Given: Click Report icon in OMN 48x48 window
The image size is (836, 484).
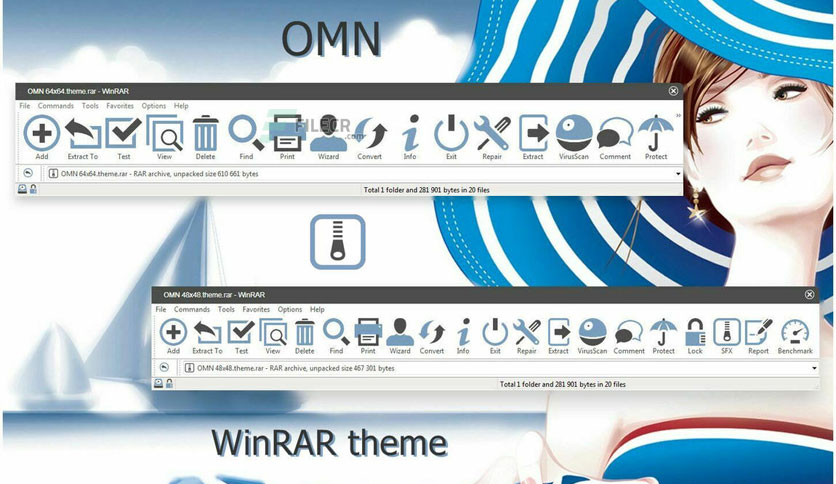Looking at the screenshot, I should [759, 332].
